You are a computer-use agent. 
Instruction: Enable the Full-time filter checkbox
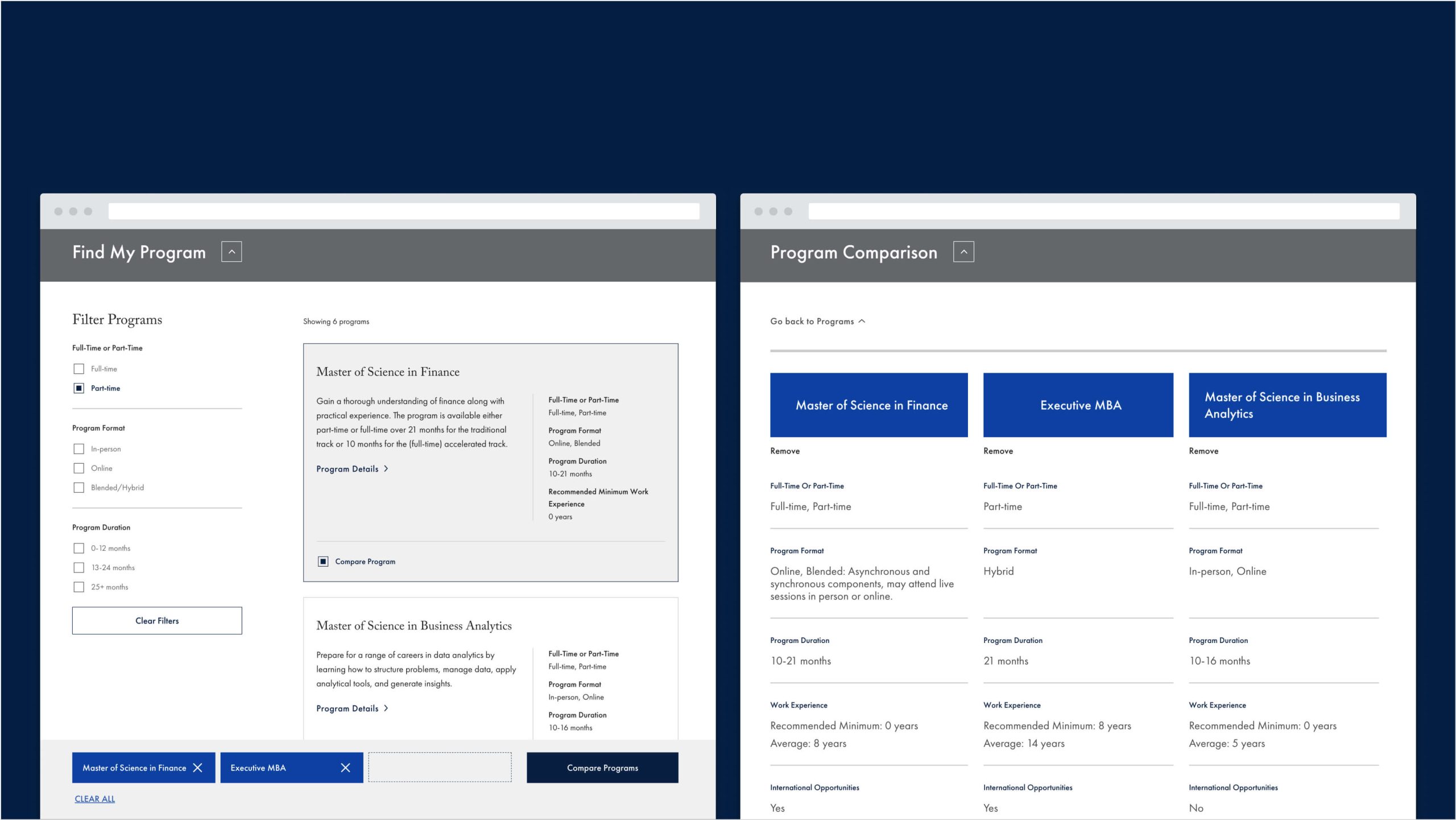[78, 368]
